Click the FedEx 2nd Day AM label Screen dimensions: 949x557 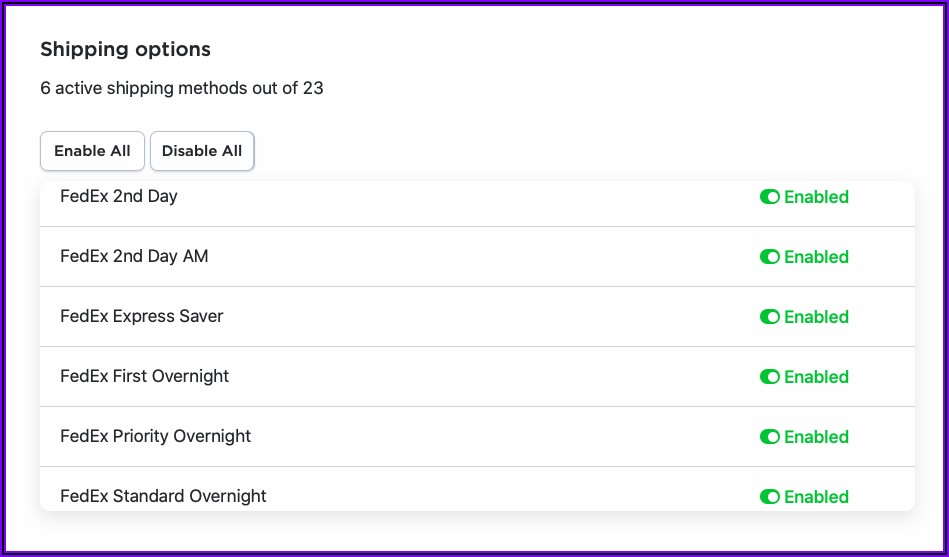[x=134, y=256]
